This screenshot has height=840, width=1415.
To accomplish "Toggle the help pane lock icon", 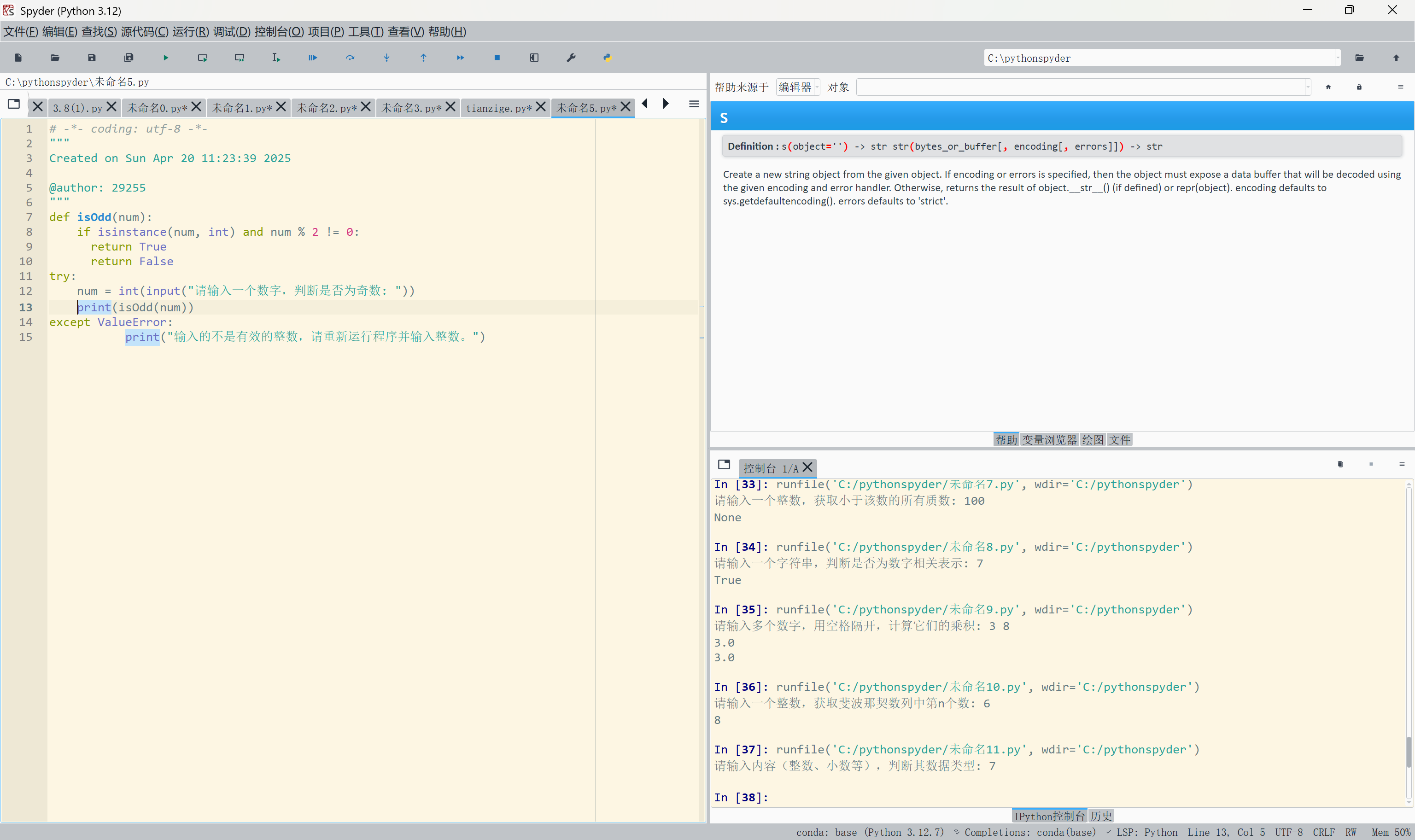I will [x=1359, y=87].
